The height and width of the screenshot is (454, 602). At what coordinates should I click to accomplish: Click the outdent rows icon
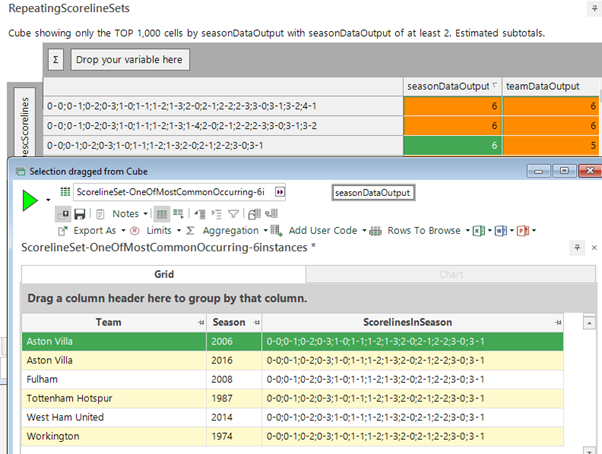click(x=200, y=214)
